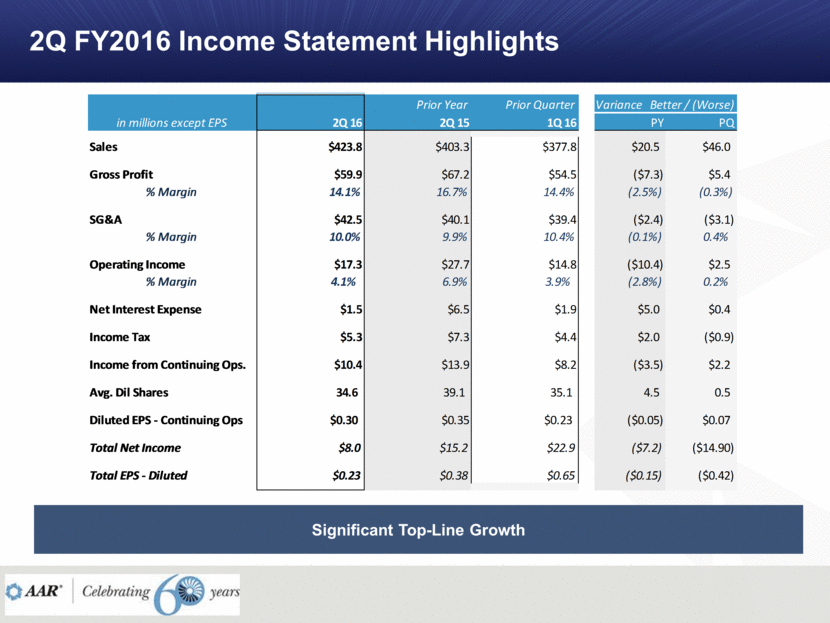Click the Prior Quarter 1Q 16 column header

[539, 113]
